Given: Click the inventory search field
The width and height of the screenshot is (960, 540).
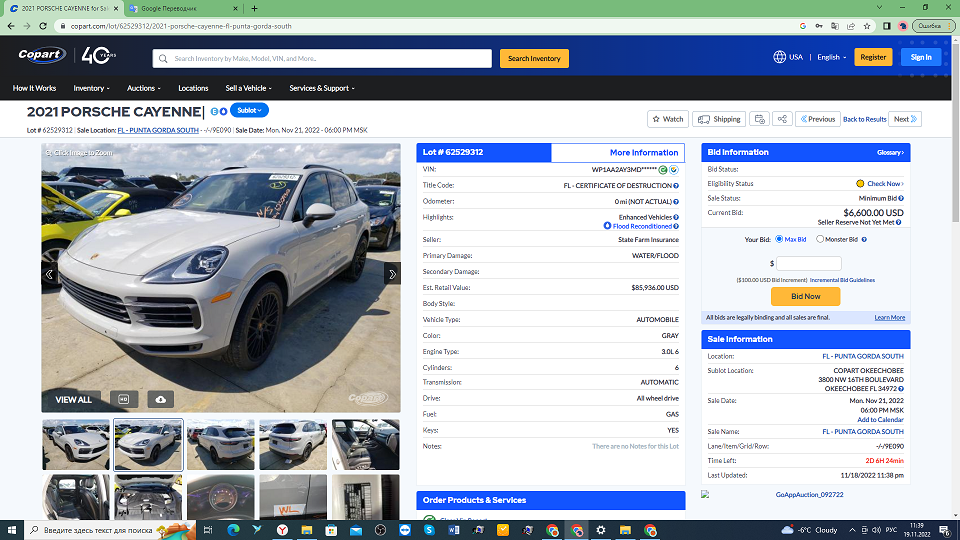Looking at the screenshot, I should [x=322, y=59].
